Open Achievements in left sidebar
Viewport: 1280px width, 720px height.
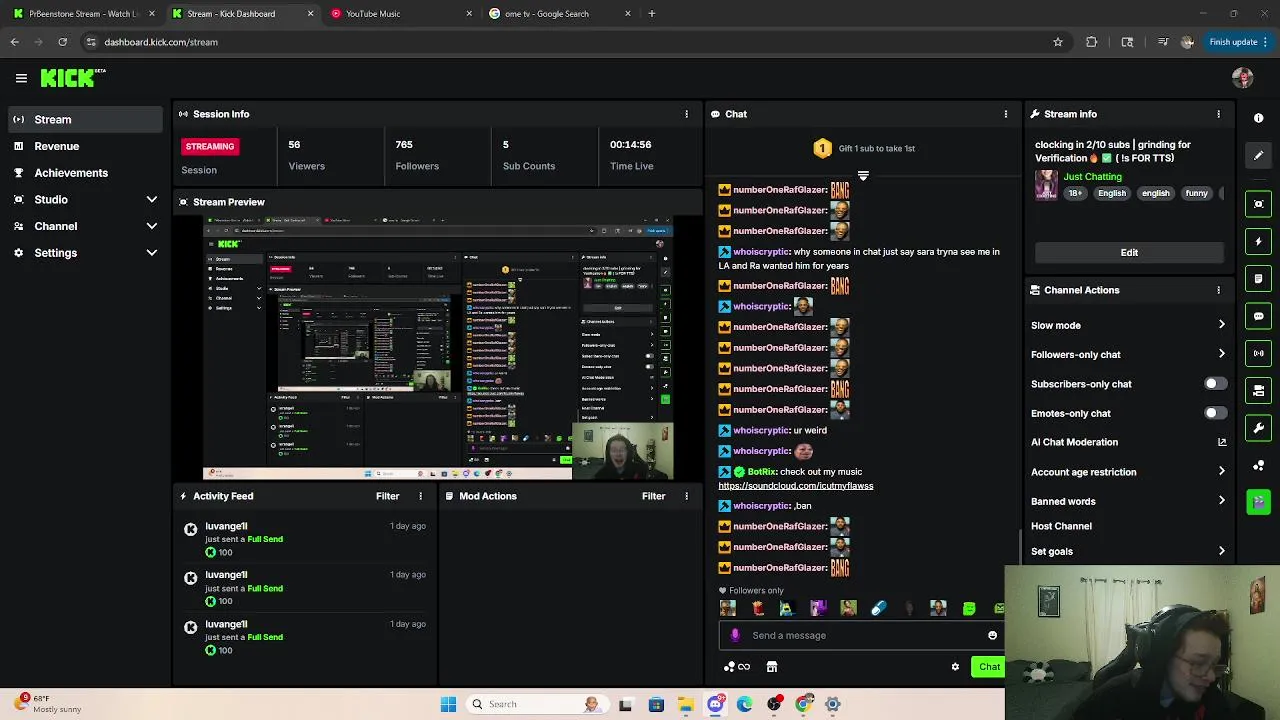(85, 173)
